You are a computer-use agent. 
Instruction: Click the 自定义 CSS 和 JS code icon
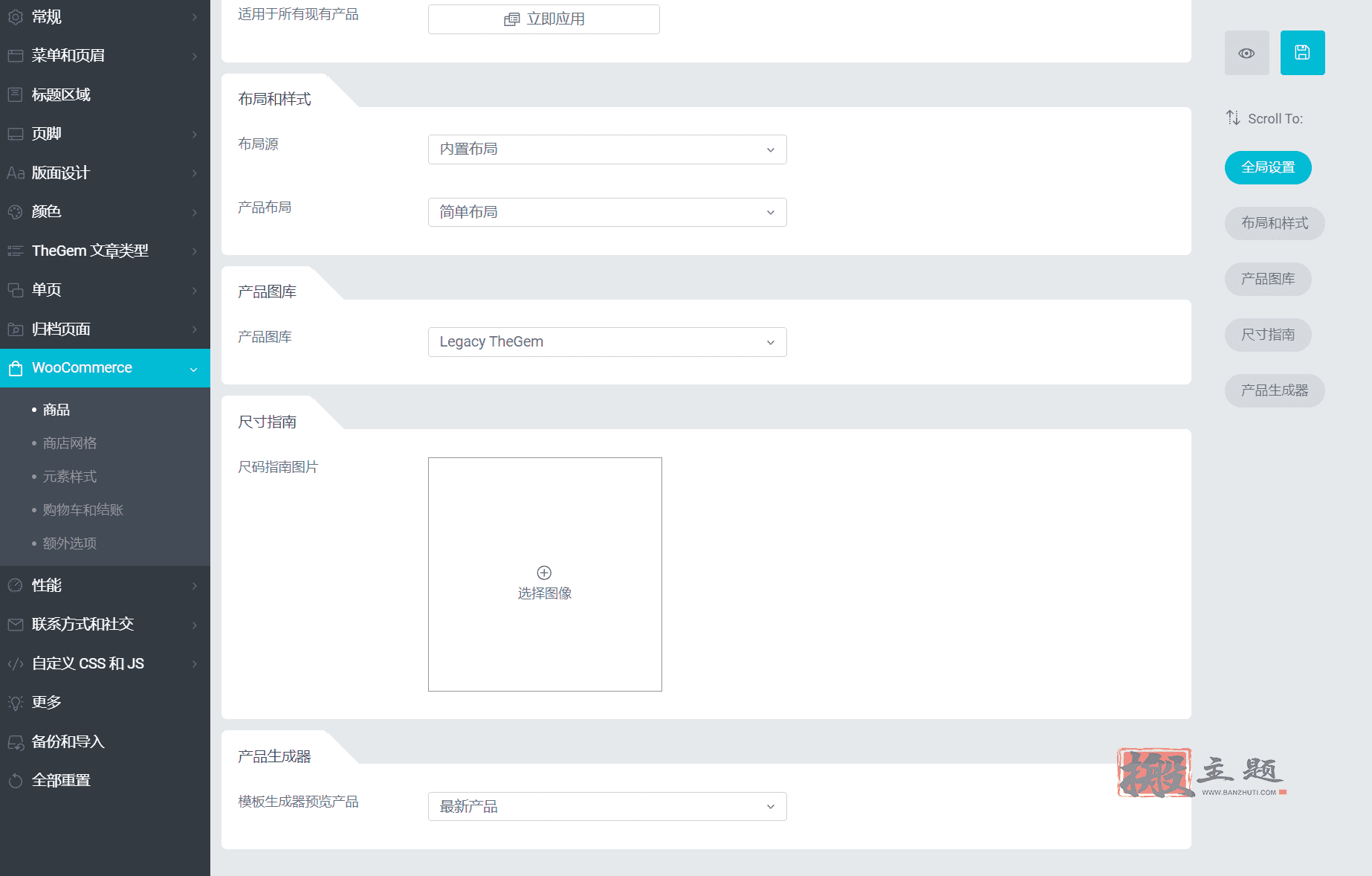(x=16, y=664)
